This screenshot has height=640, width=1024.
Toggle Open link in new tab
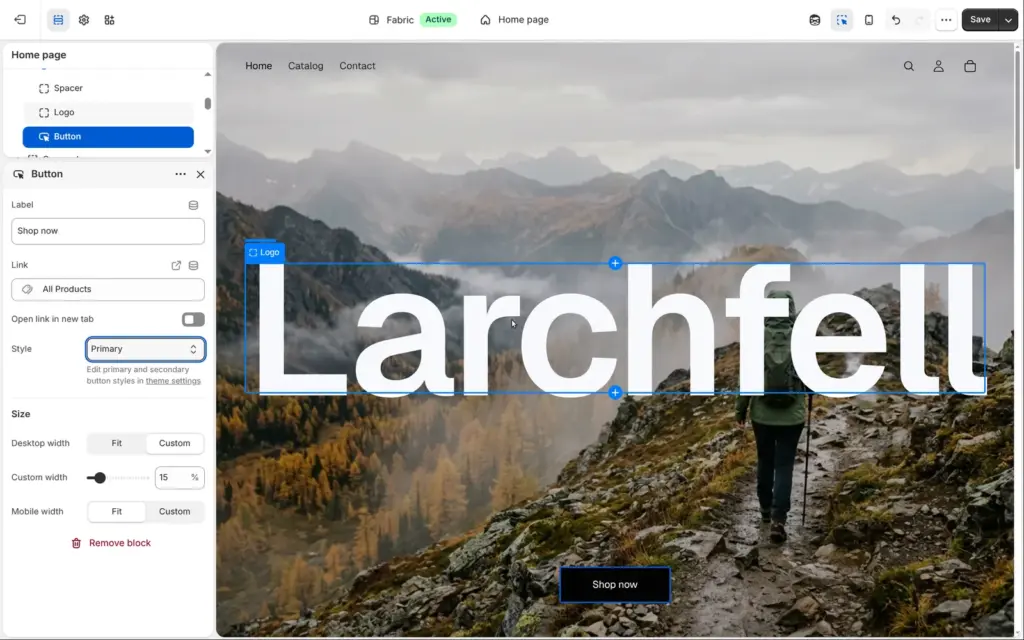(193, 319)
